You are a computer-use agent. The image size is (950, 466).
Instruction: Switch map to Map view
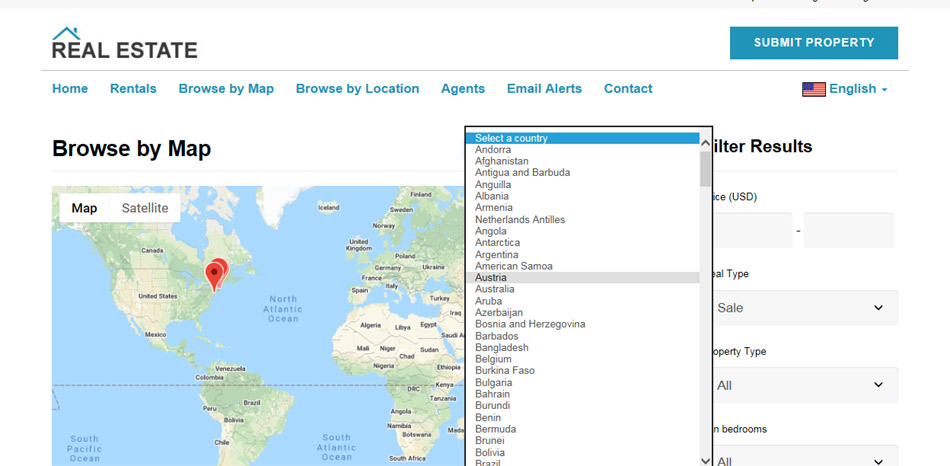84,208
